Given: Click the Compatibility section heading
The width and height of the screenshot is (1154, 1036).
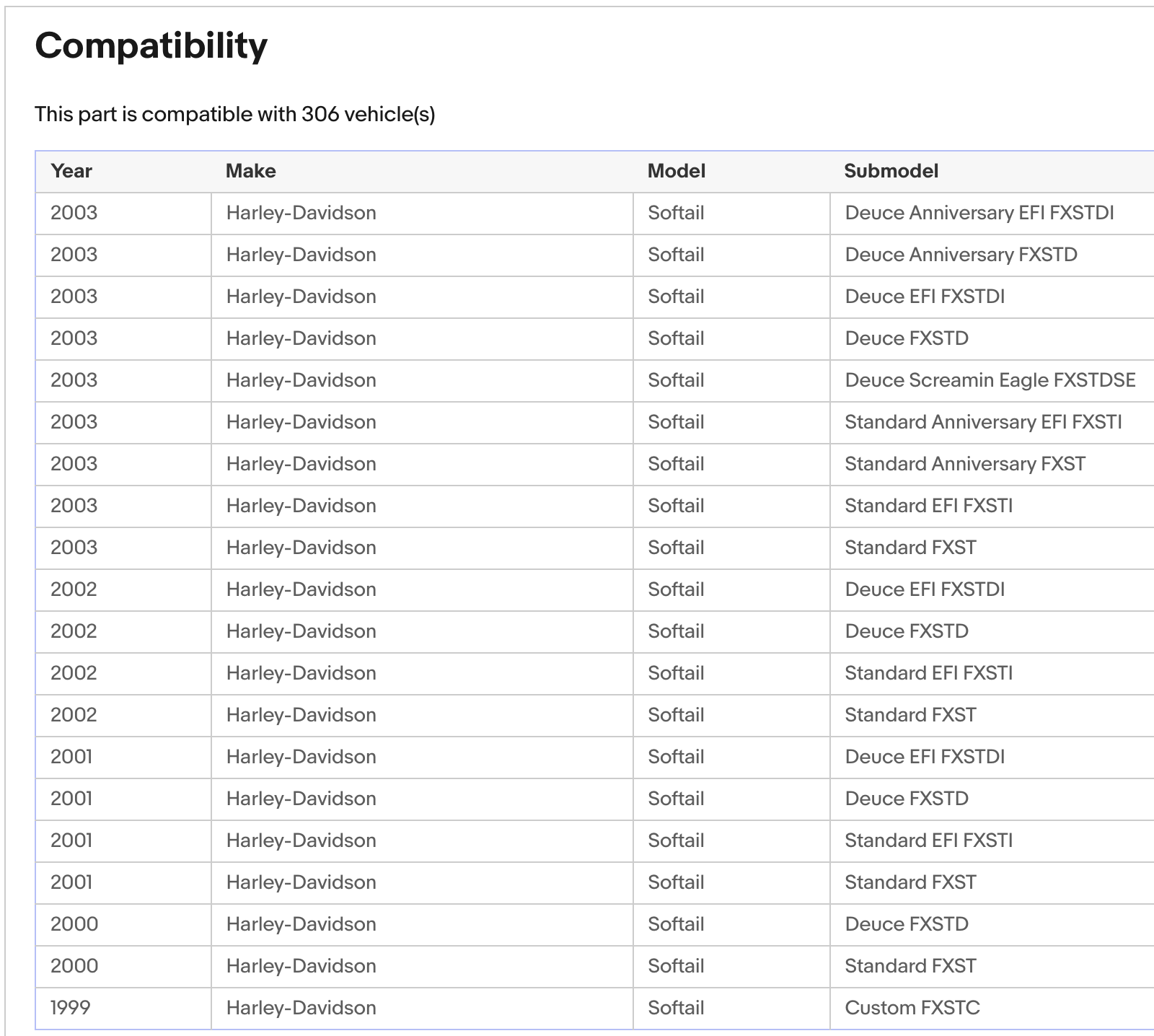Looking at the screenshot, I should pyautogui.click(x=151, y=46).
